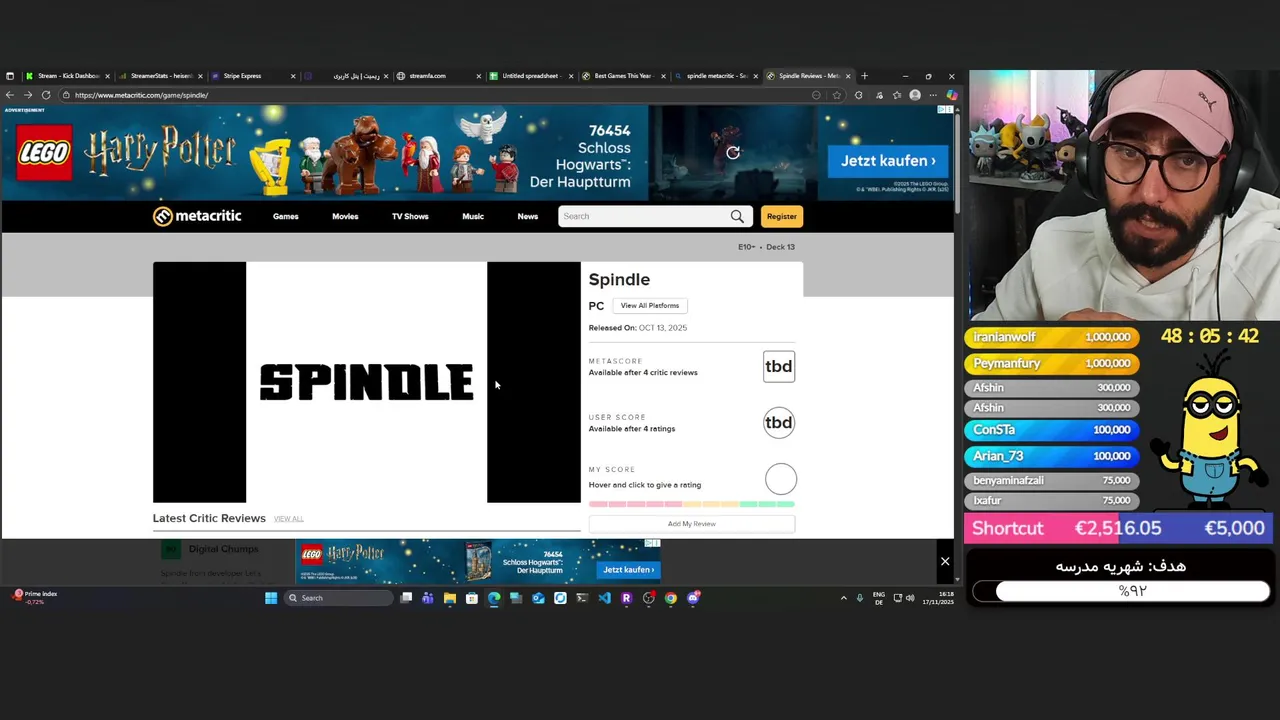This screenshot has height=720, width=1280.
Task: Open the Music menu
Action: (473, 216)
